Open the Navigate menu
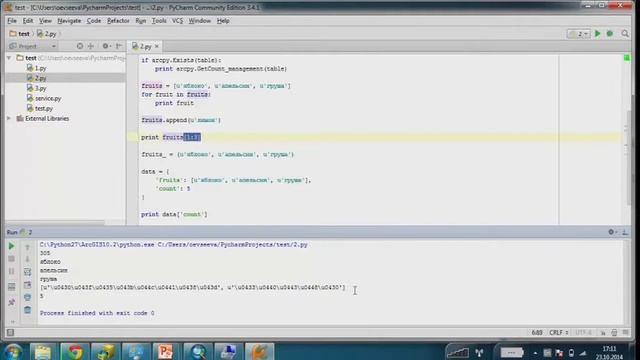Viewport: 640px width, 360px height. pos(69,21)
